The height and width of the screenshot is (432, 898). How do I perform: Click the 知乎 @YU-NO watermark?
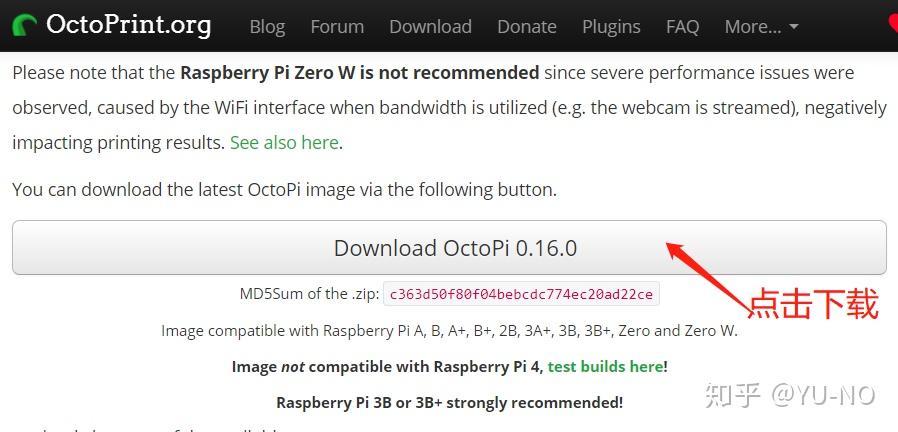790,395
